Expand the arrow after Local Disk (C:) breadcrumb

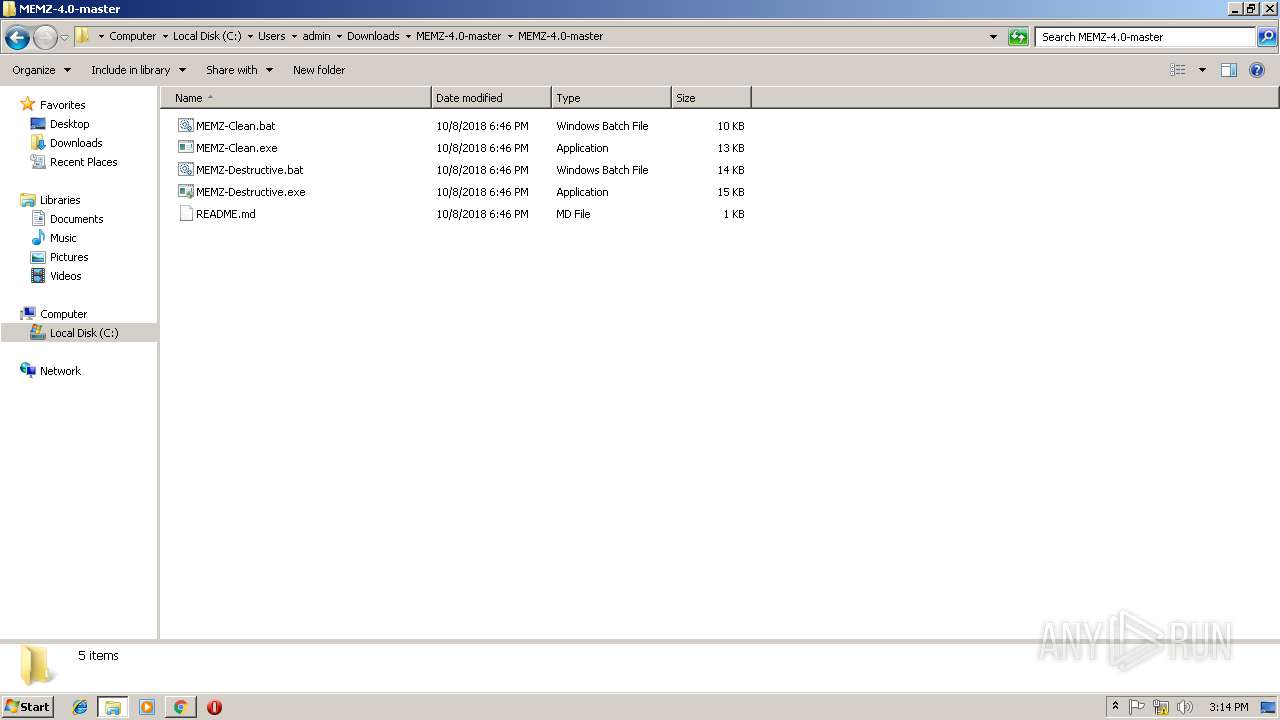249,36
